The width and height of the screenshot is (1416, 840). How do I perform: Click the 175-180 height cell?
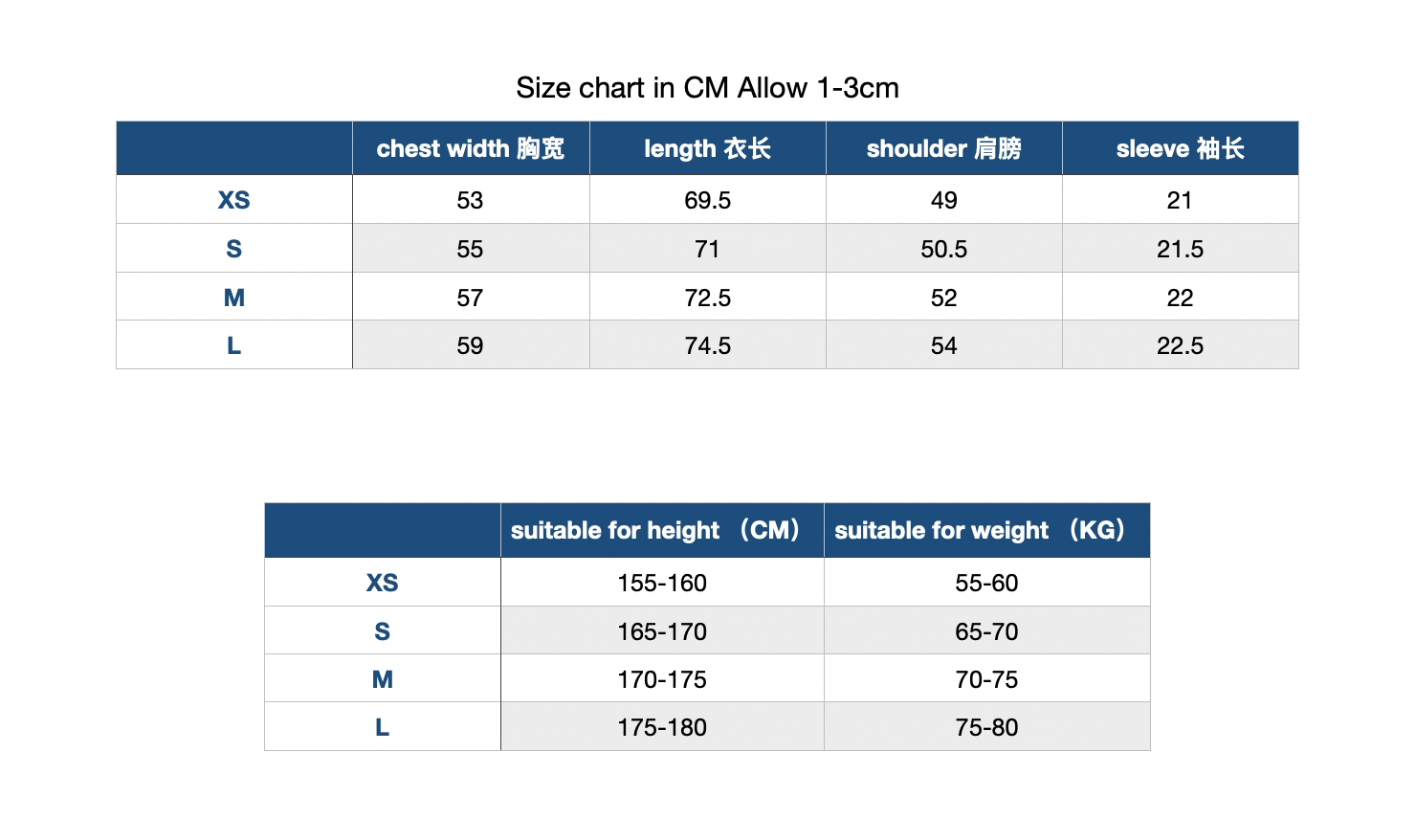point(661,727)
